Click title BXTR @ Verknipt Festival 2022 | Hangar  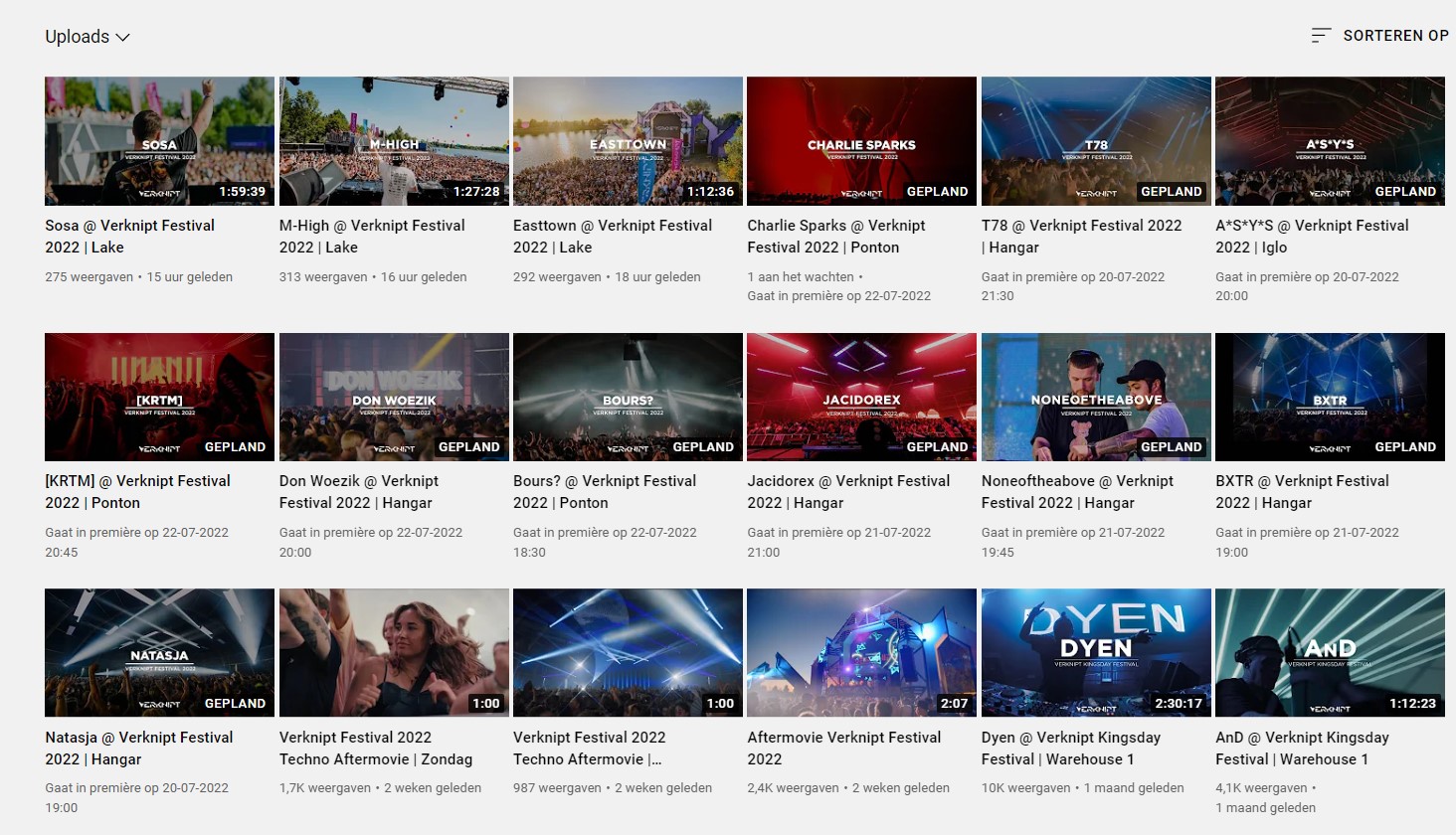click(1302, 492)
